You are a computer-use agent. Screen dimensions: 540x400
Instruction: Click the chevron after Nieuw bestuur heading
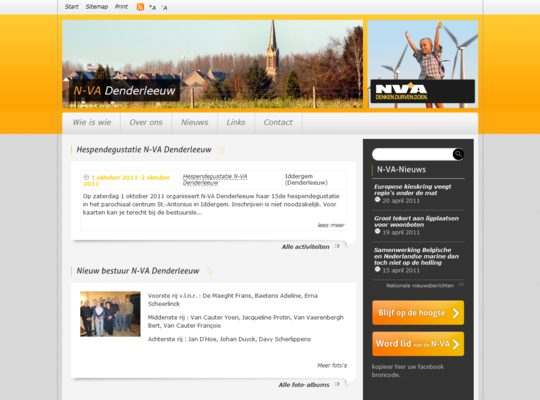209,271
